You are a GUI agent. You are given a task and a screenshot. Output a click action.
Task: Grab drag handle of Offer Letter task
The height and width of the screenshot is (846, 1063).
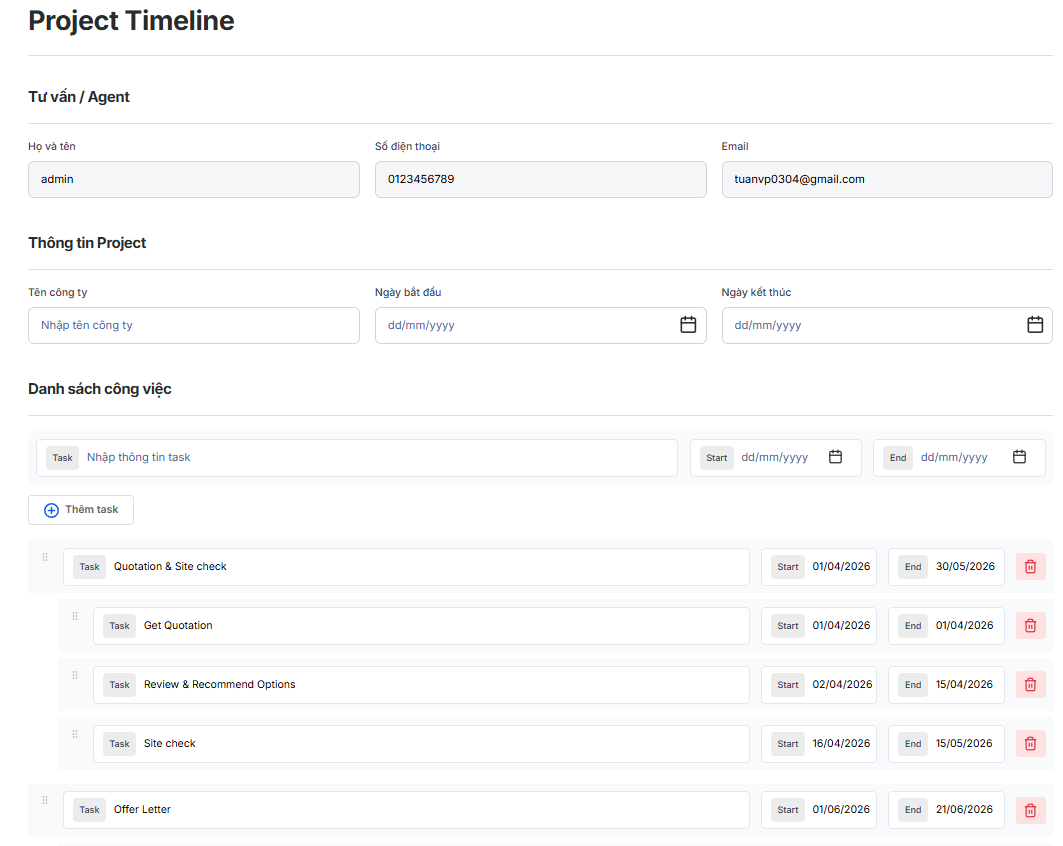(x=45, y=800)
